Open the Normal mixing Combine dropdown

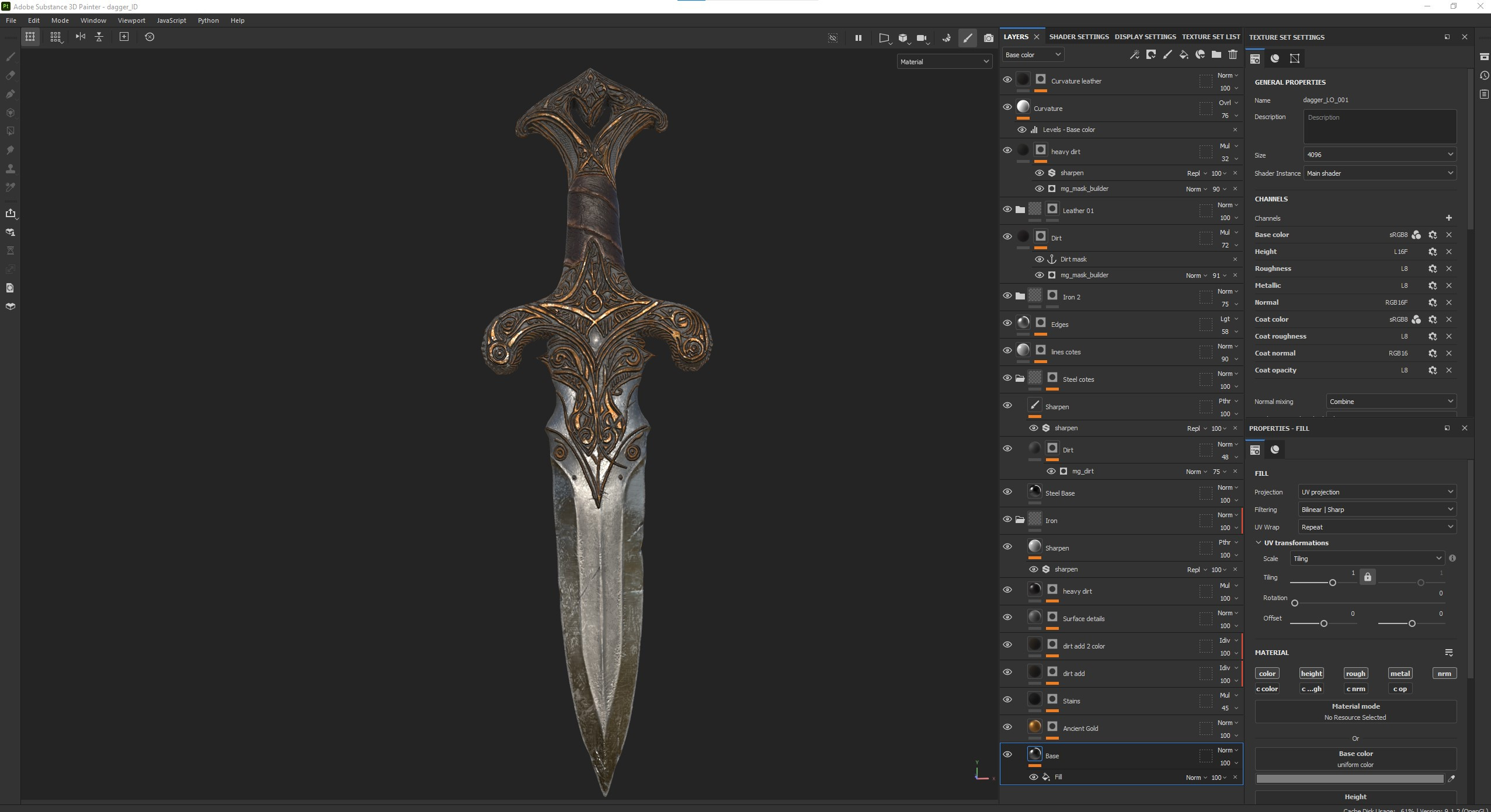click(1391, 402)
